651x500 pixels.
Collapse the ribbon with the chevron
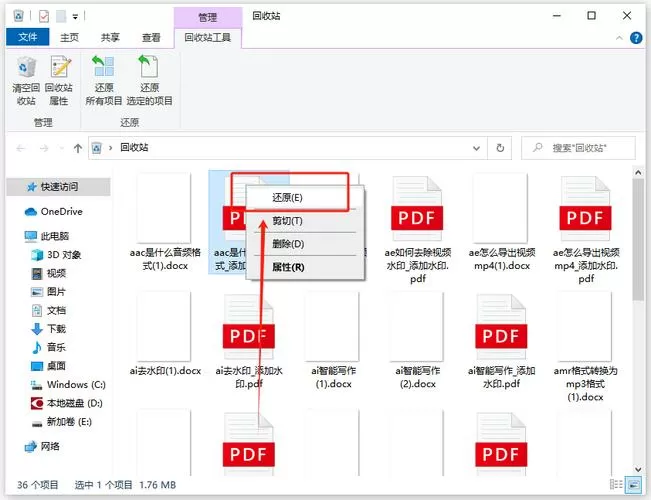tap(619, 38)
